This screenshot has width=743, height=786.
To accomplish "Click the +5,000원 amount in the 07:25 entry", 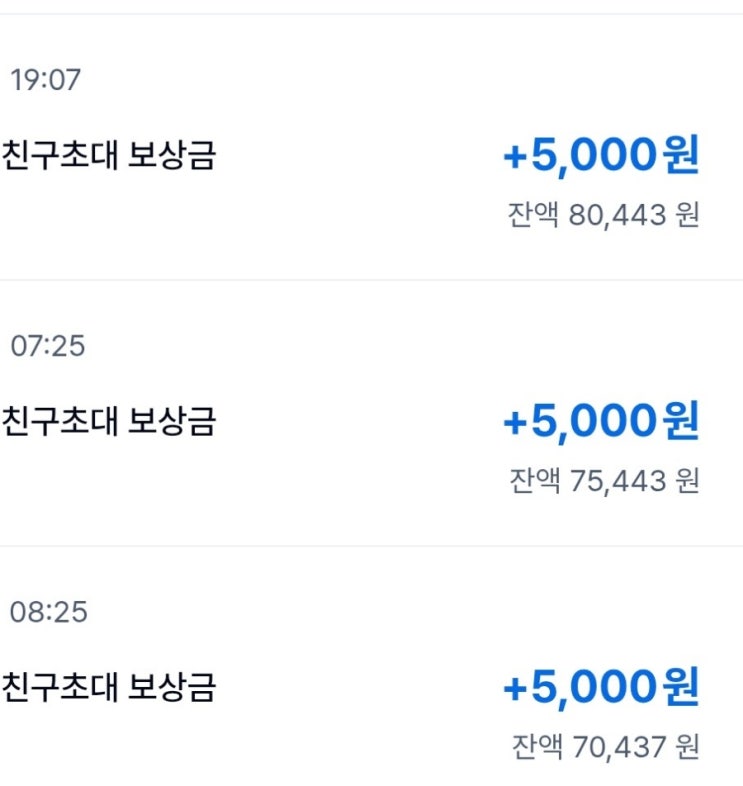I will coord(600,422).
